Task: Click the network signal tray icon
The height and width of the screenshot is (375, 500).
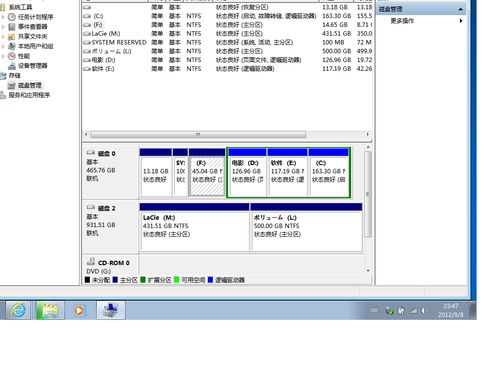Action: [x=413, y=310]
